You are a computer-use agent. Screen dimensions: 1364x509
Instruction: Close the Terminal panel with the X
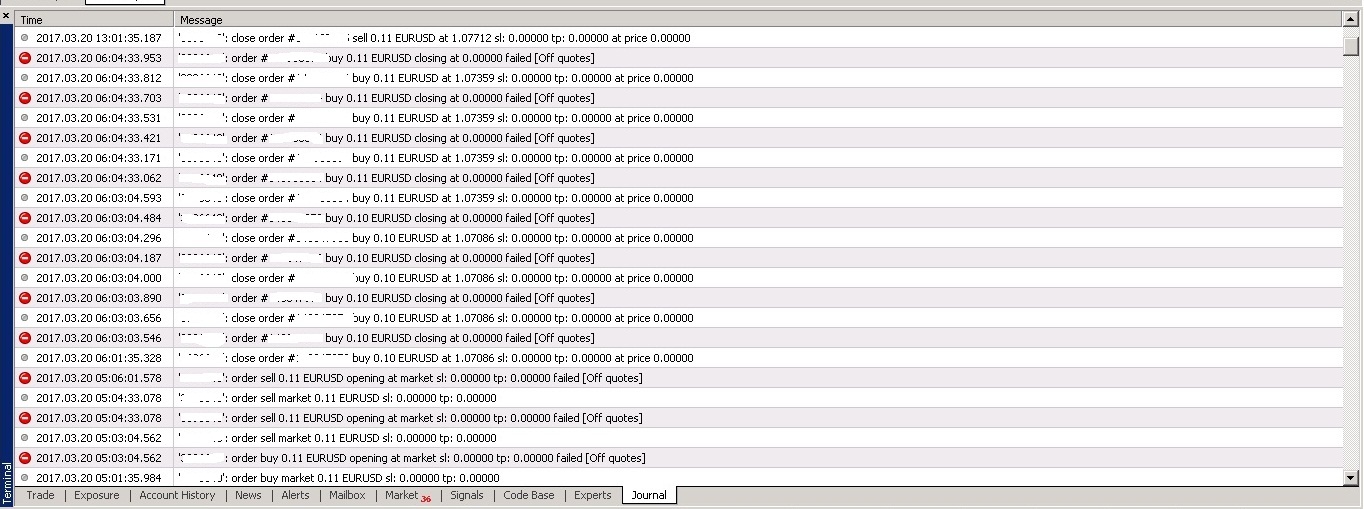coord(6,17)
